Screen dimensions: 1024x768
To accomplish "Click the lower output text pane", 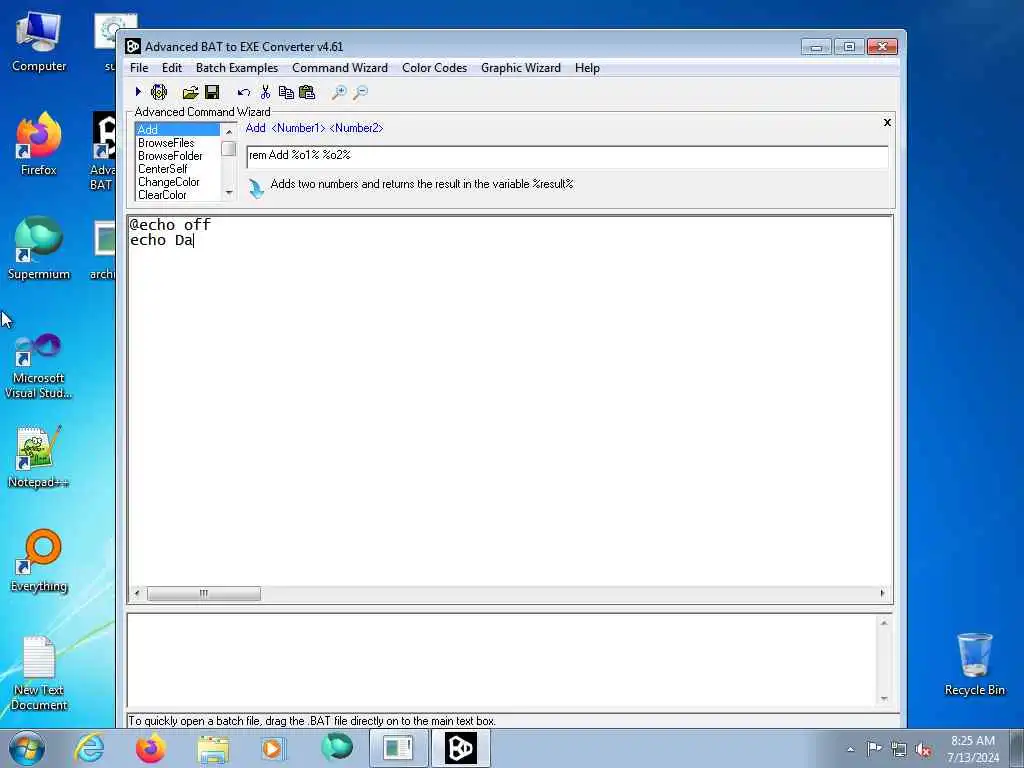I will [502, 660].
